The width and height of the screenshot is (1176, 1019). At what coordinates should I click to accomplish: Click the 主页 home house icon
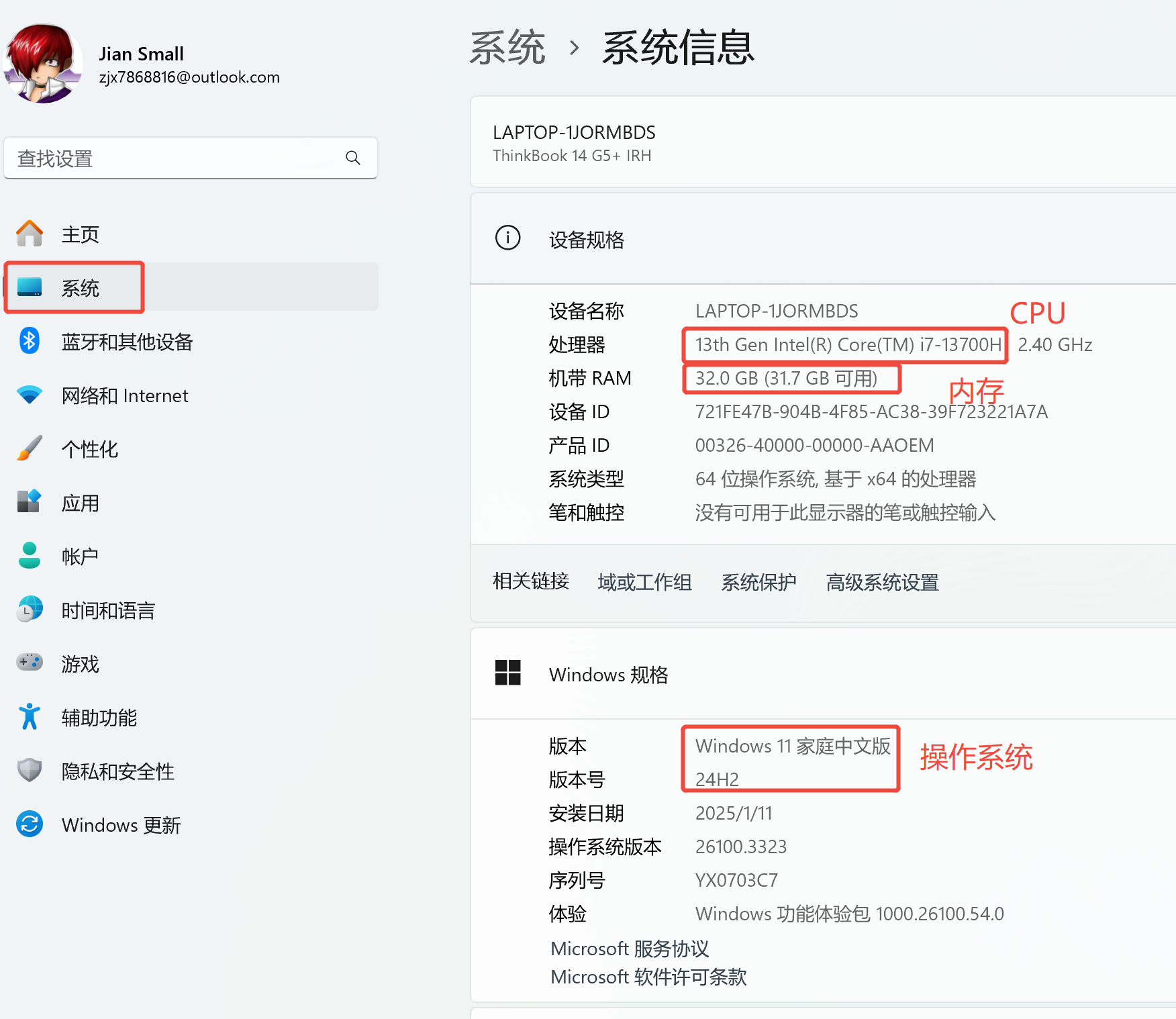point(30,234)
